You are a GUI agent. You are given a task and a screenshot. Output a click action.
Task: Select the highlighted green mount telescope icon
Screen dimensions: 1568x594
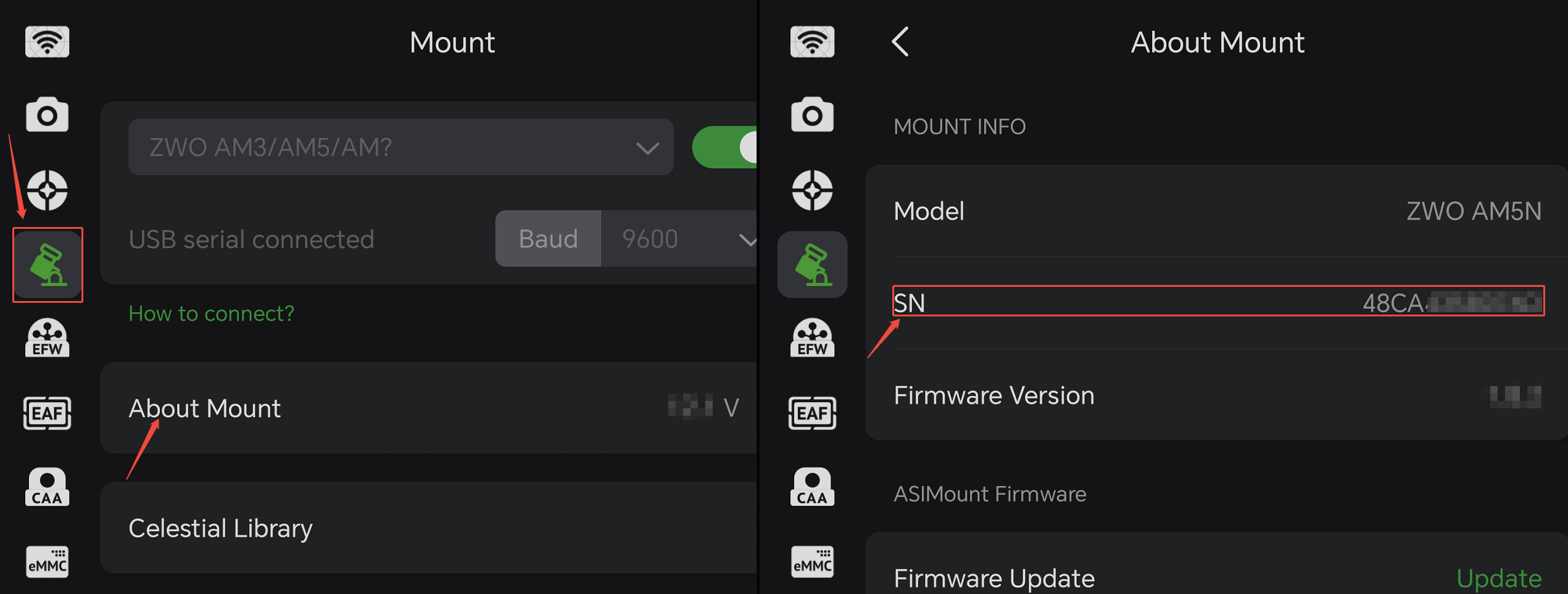48,265
